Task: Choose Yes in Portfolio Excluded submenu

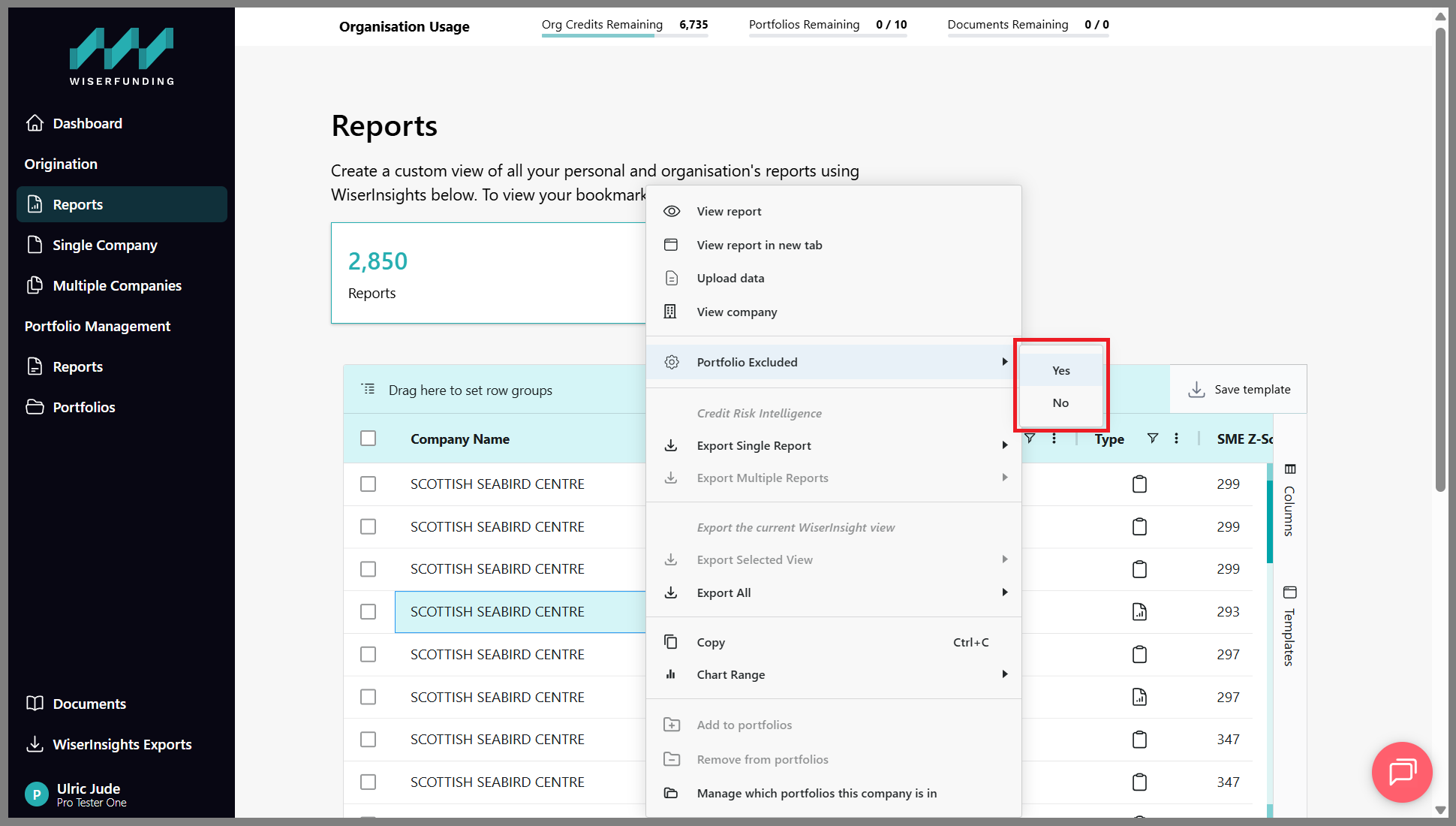Action: pos(1061,370)
